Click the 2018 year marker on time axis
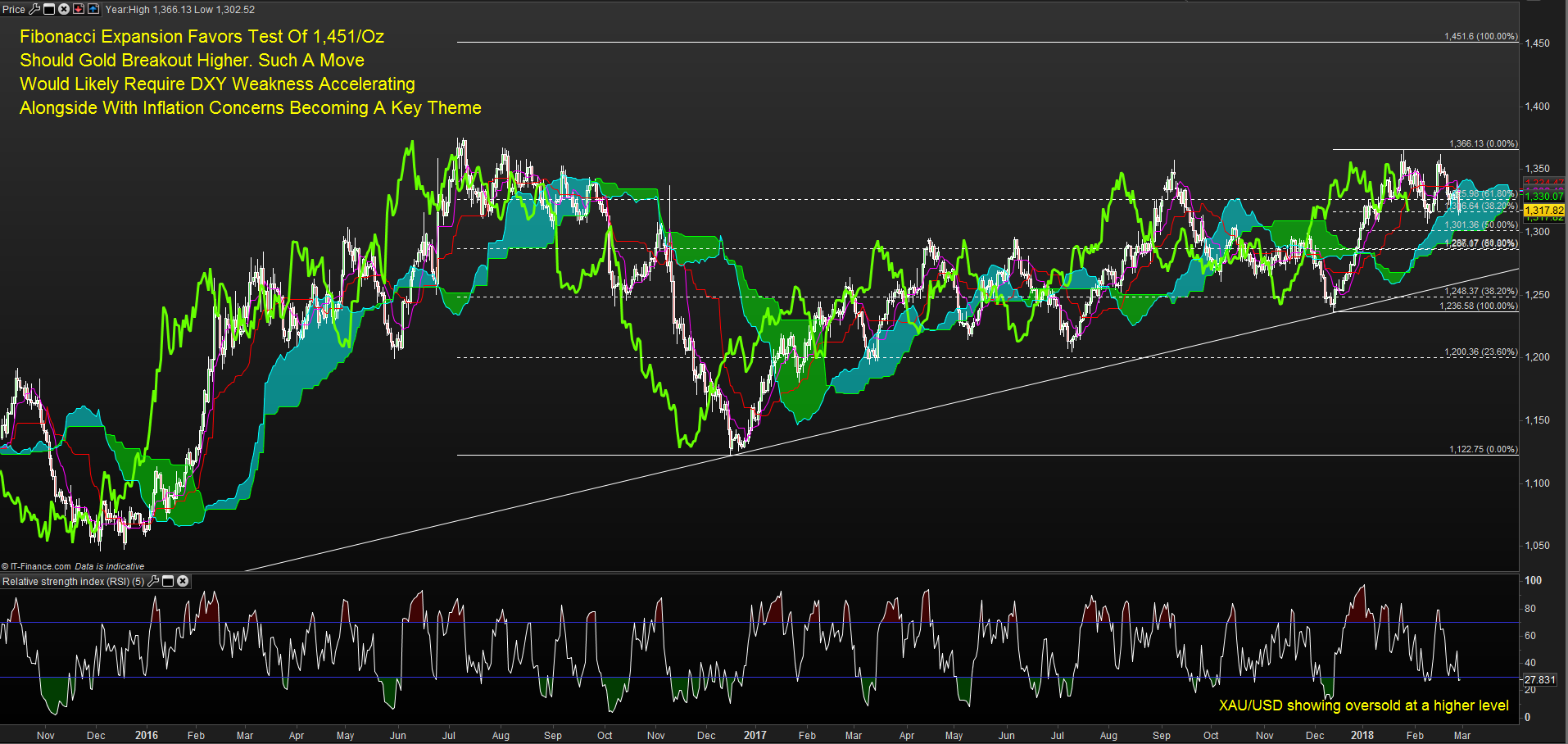Viewport: 1568px width, 744px height. 1362,735
